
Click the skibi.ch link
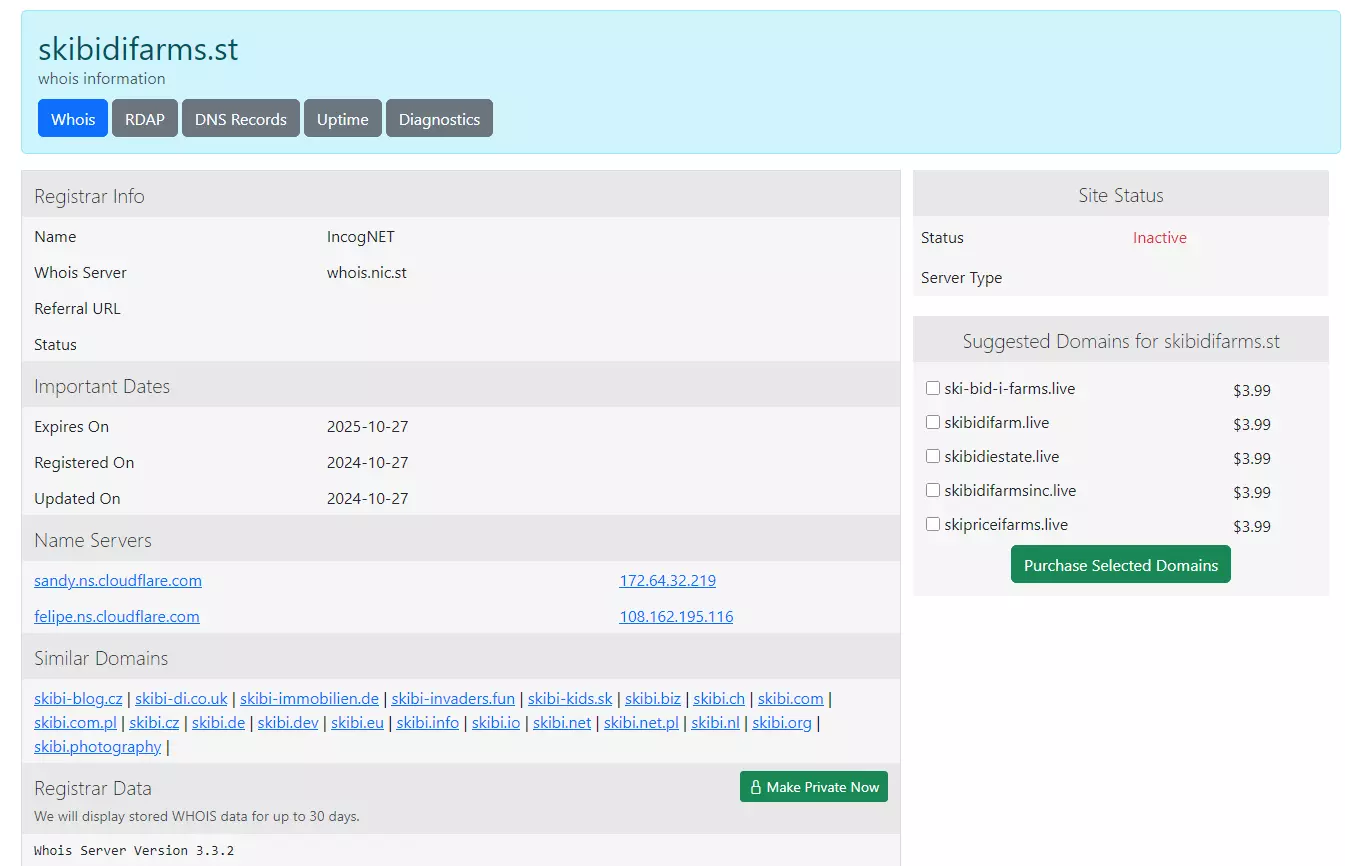coord(719,698)
